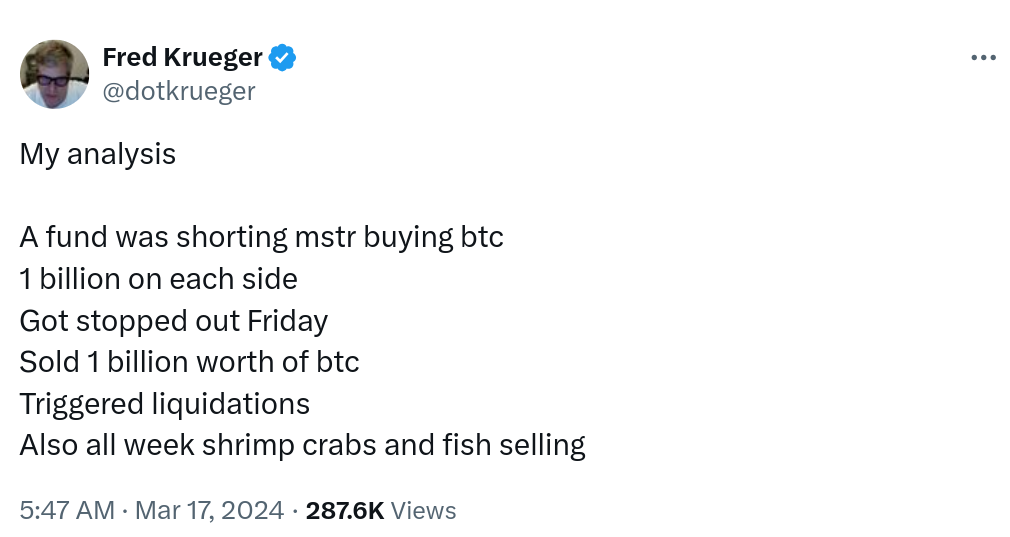Click the "Triggered liquidations" line

[164, 403]
